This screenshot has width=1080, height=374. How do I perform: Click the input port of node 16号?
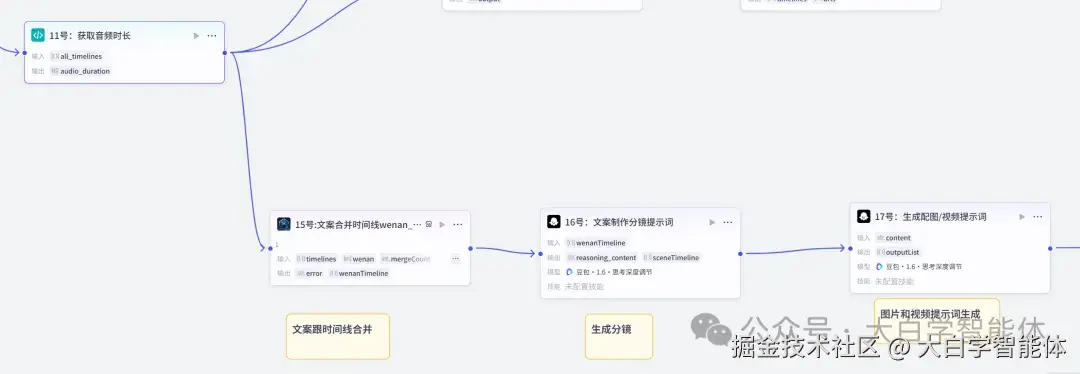tap(540, 253)
